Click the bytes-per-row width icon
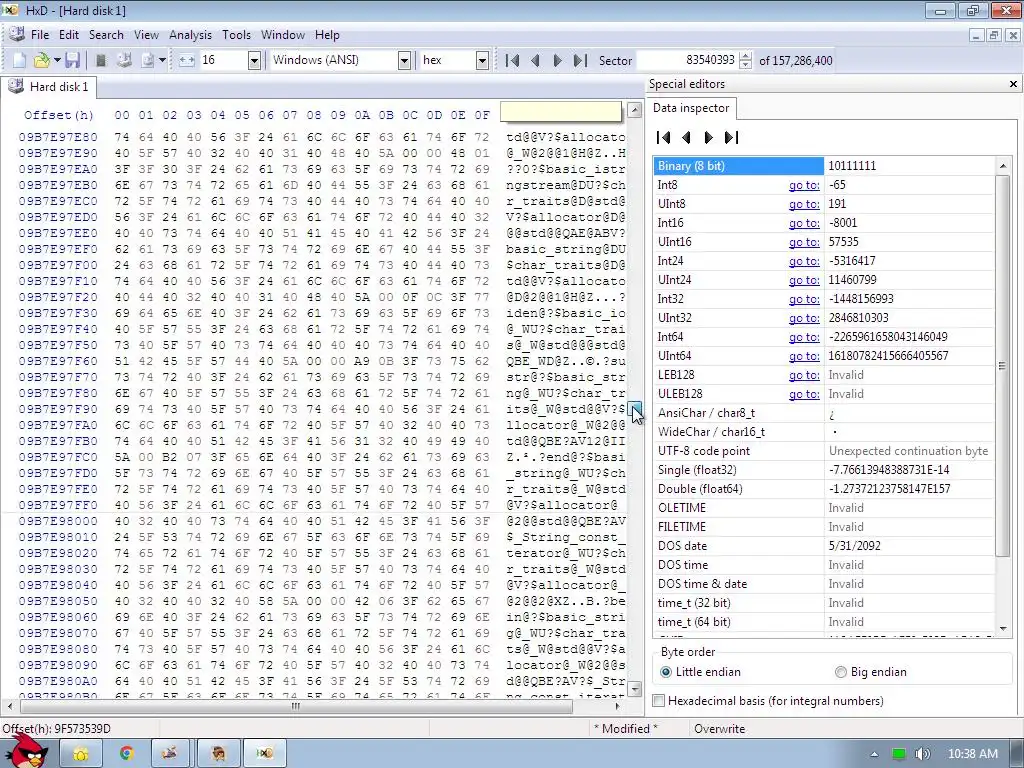Image resolution: width=1024 pixels, height=768 pixels. tap(187, 61)
